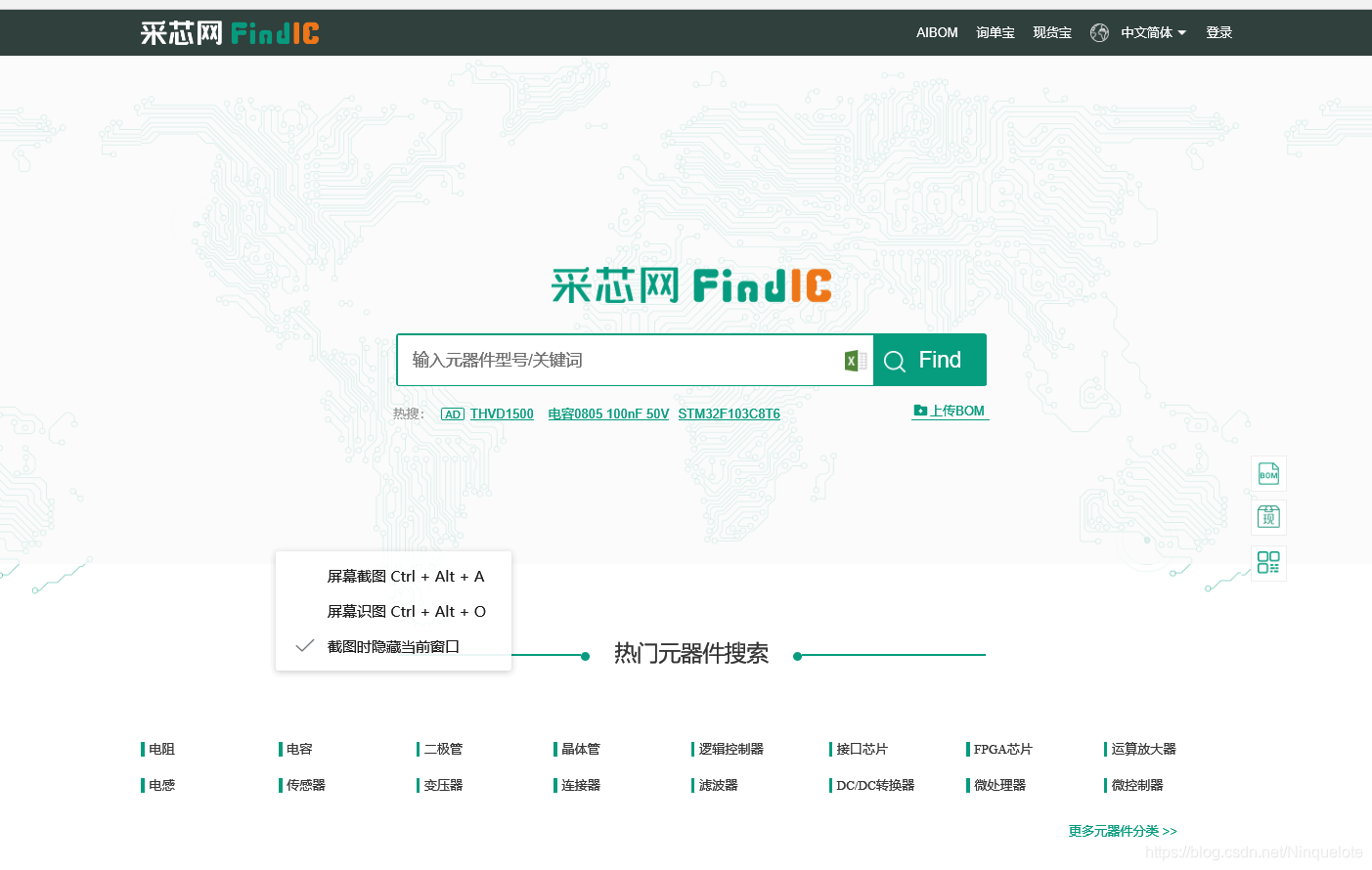Open the 运算放大器 category
Screen dimensions: 1372x870
(1143, 749)
